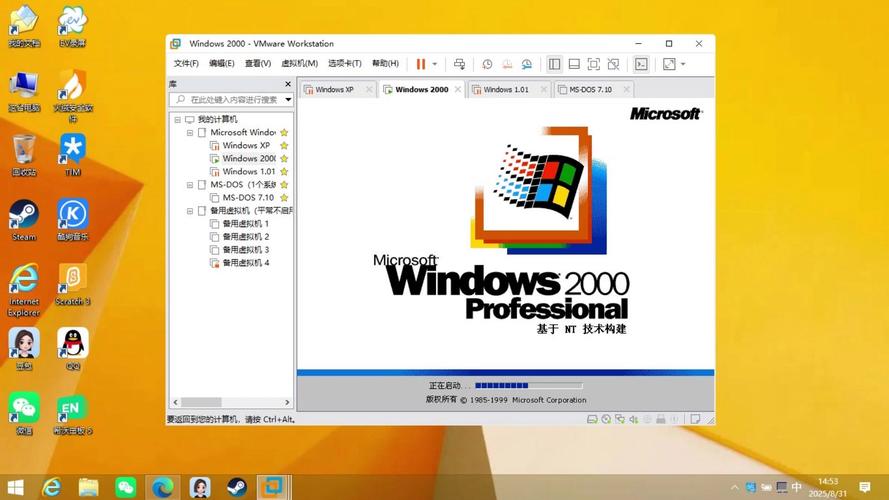The height and width of the screenshot is (500, 889).
Task: Open the message log status icon
Action: click(x=695, y=420)
